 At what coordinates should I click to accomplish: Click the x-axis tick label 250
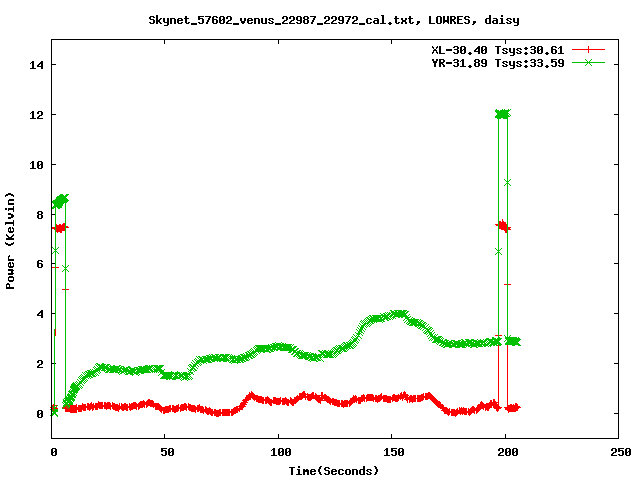tap(620, 452)
